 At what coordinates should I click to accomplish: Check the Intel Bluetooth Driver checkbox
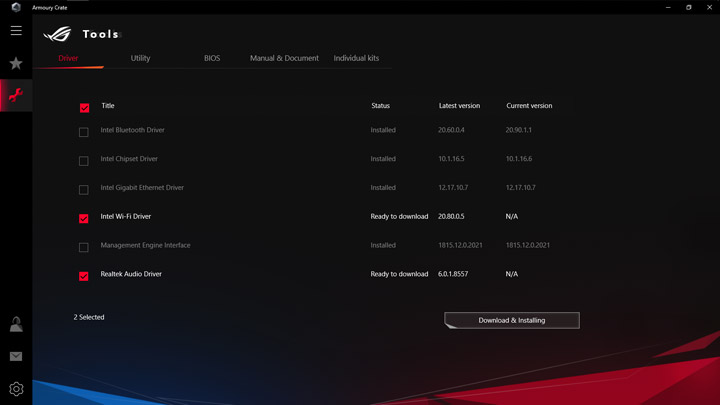click(84, 132)
